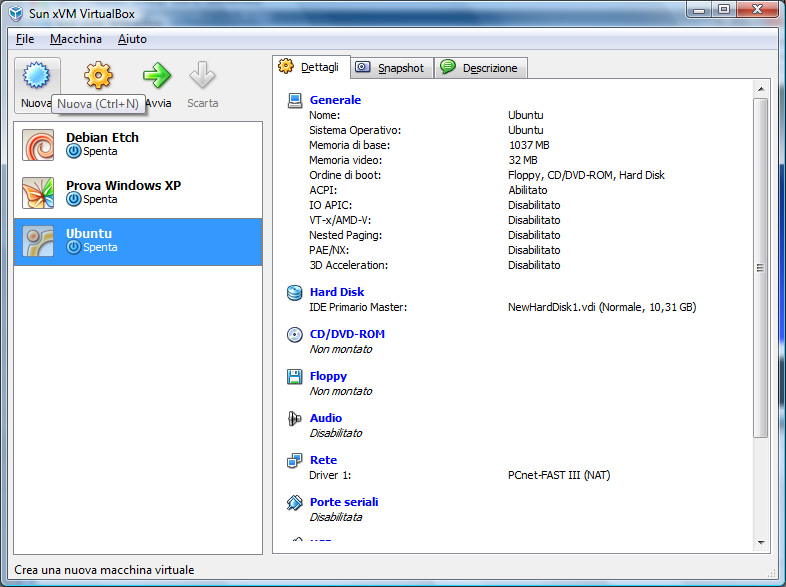This screenshot has height=587, width=786.
Task: Click the Ubuntu OS icon in the list
Action: [38, 241]
